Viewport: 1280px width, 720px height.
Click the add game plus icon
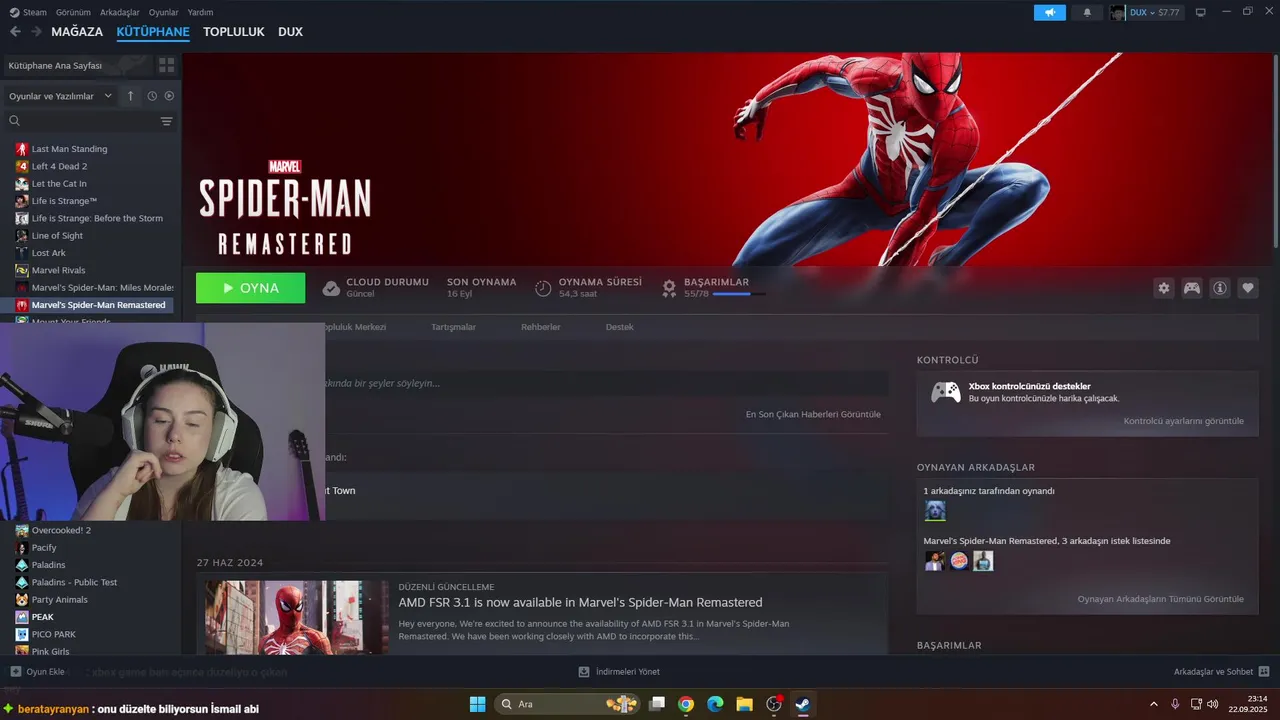click(15, 672)
